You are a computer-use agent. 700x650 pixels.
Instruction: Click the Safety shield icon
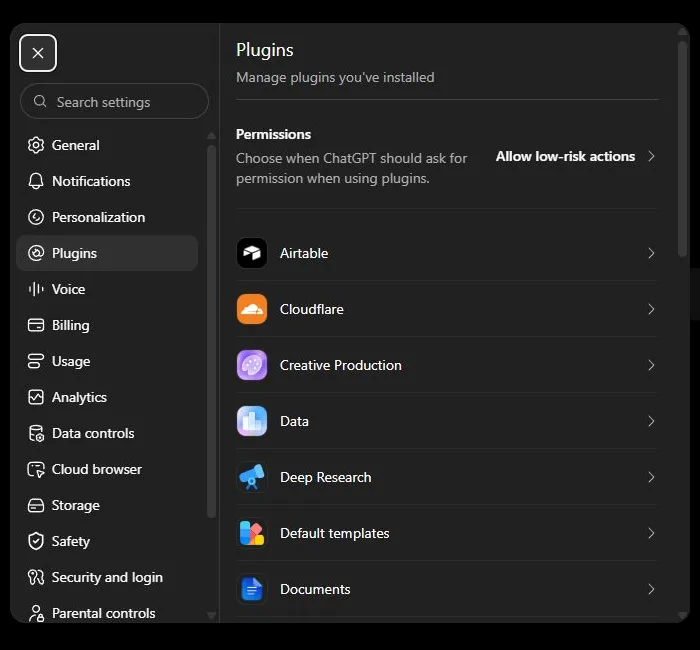[36, 542]
